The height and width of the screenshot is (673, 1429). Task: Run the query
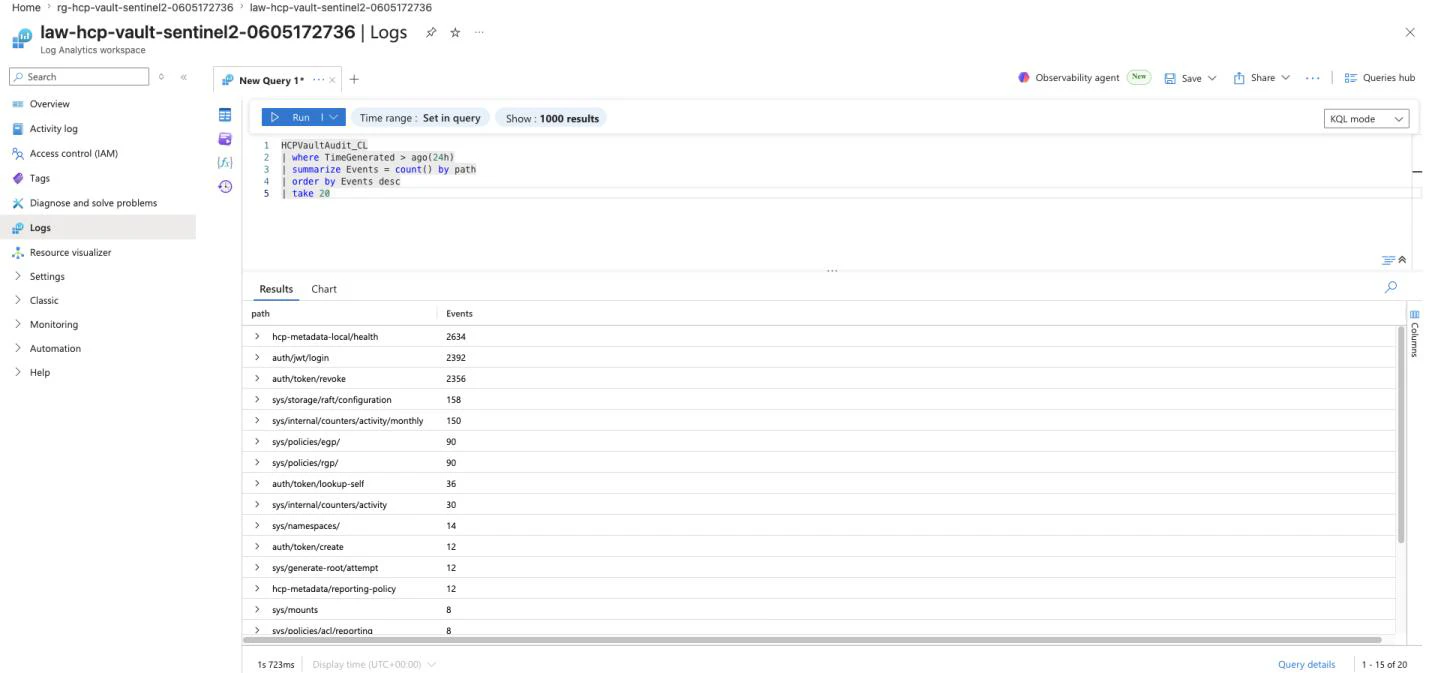(x=293, y=118)
